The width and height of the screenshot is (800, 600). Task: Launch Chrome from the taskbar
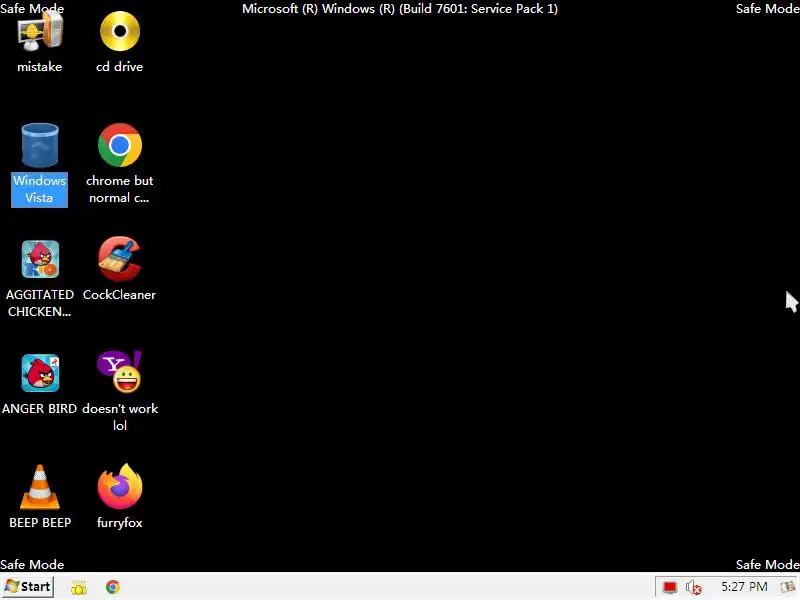tap(113, 587)
